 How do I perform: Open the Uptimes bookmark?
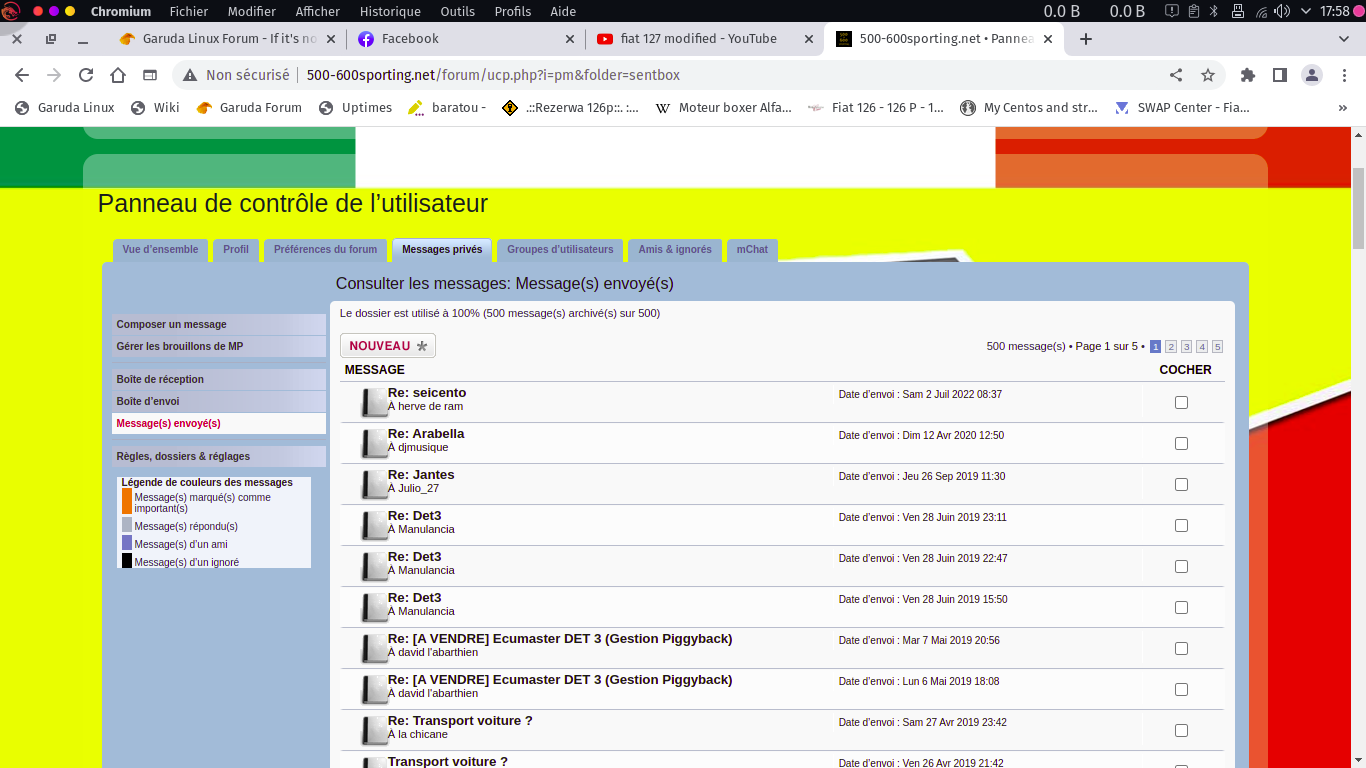pyautogui.click(x=355, y=108)
